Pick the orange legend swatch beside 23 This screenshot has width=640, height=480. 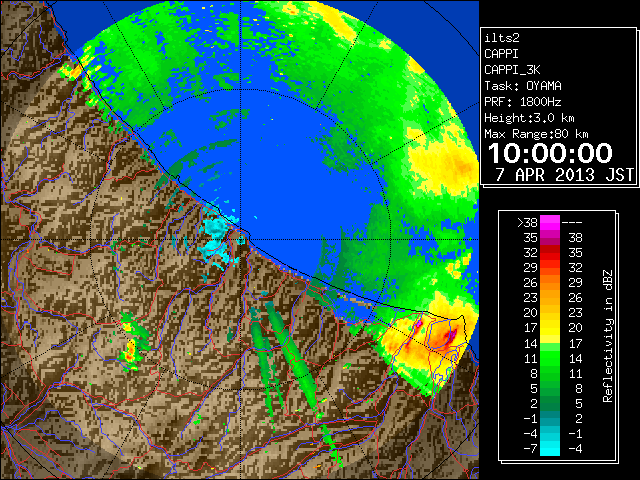(550, 298)
